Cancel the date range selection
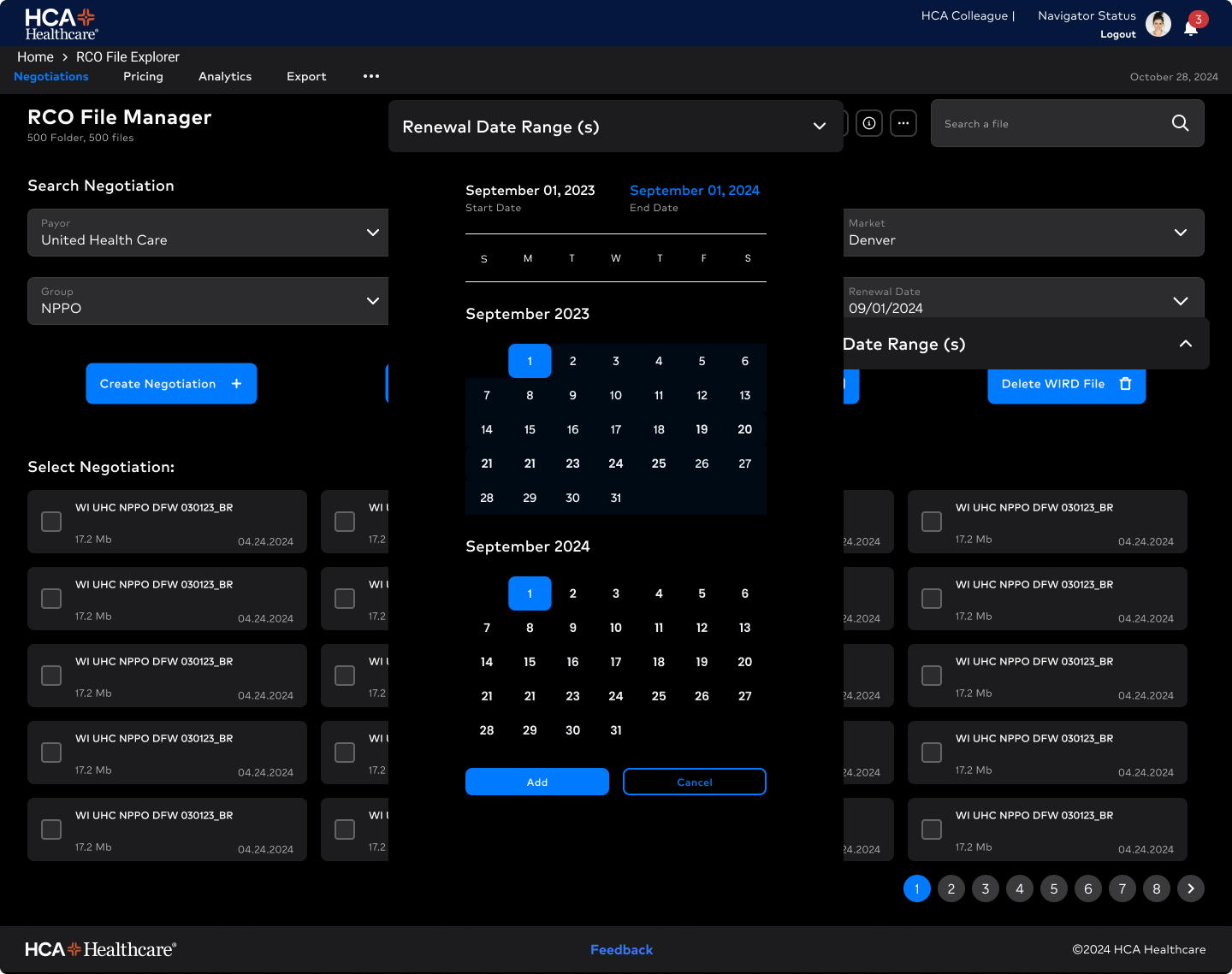 694,782
